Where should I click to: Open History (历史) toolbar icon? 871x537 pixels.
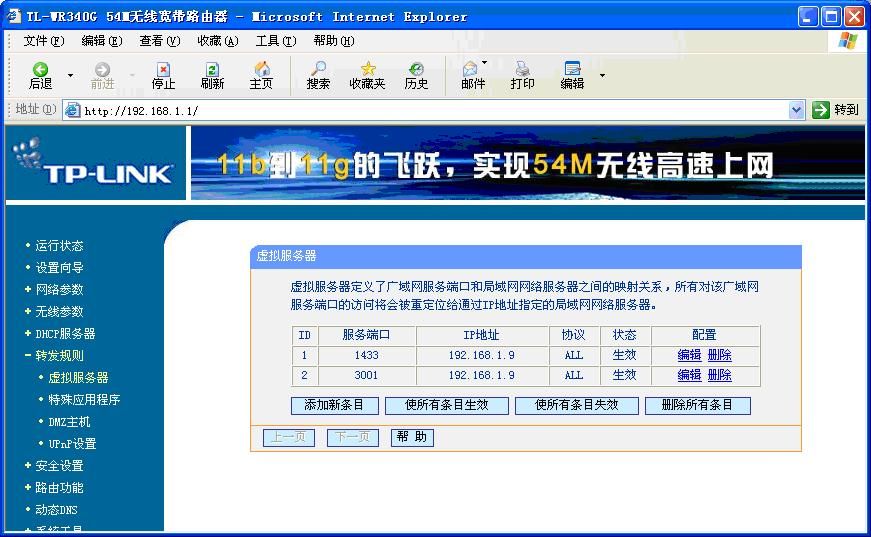[416, 69]
